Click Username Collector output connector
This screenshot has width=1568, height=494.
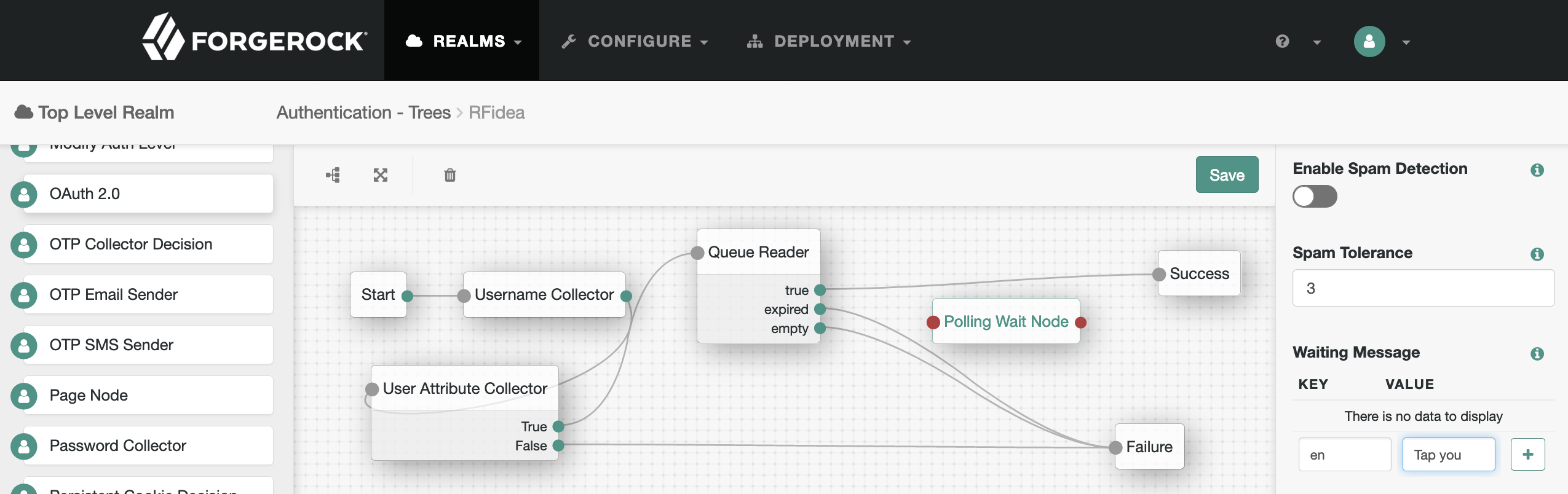click(626, 296)
